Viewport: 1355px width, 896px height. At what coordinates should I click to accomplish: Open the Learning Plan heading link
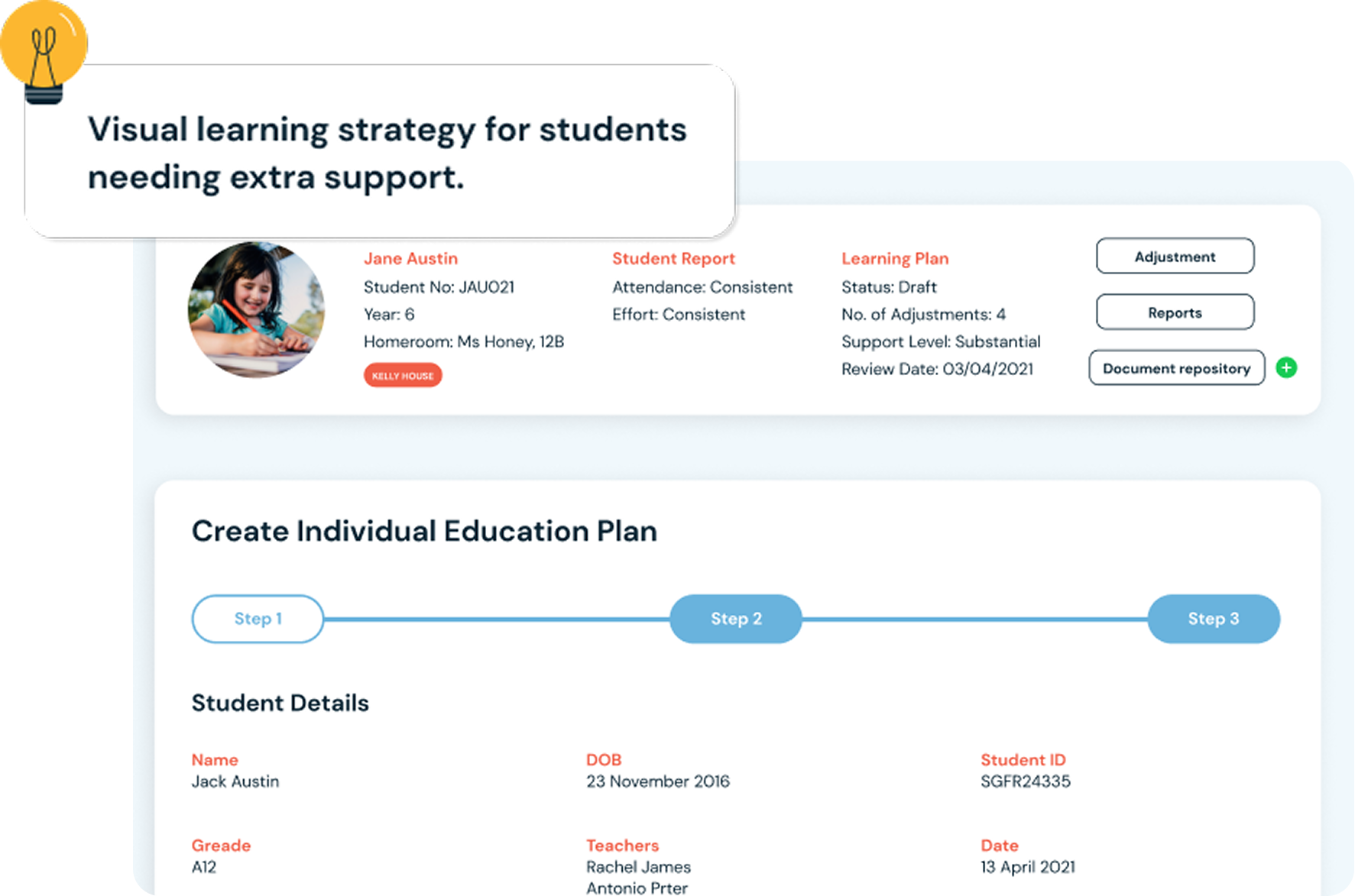895,258
